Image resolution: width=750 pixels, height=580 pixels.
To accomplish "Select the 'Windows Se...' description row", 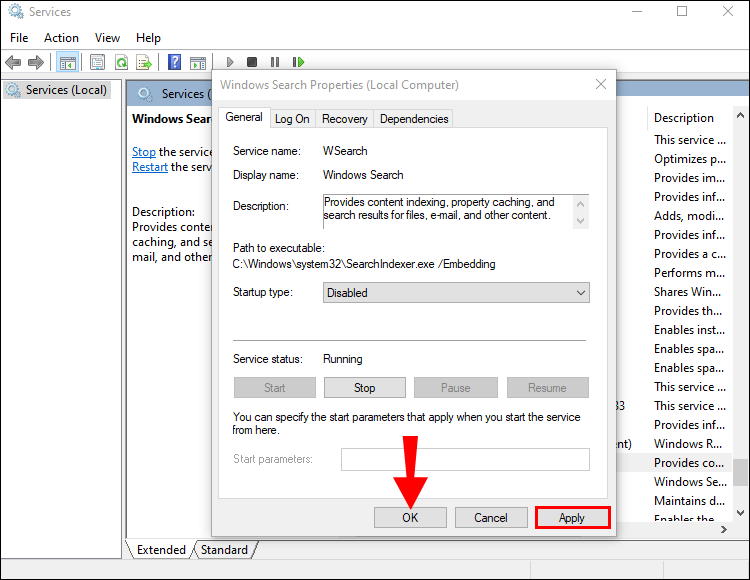I will (689, 482).
